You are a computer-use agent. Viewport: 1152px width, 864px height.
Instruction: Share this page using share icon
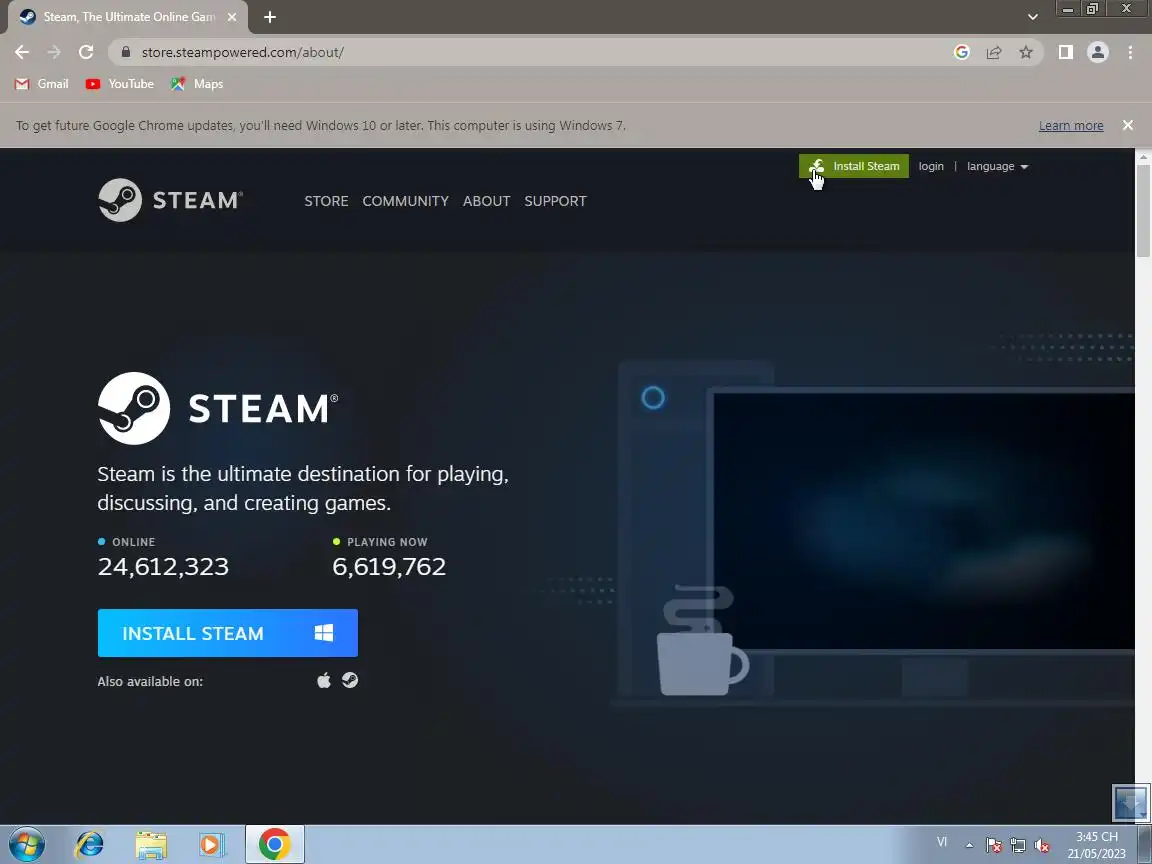coord(994,52)
